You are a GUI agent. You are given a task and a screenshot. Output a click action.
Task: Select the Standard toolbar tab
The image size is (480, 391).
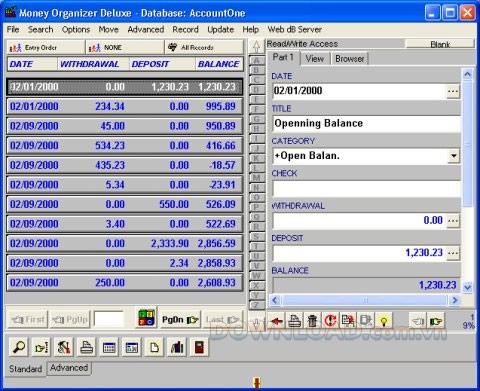click(26, 369)
